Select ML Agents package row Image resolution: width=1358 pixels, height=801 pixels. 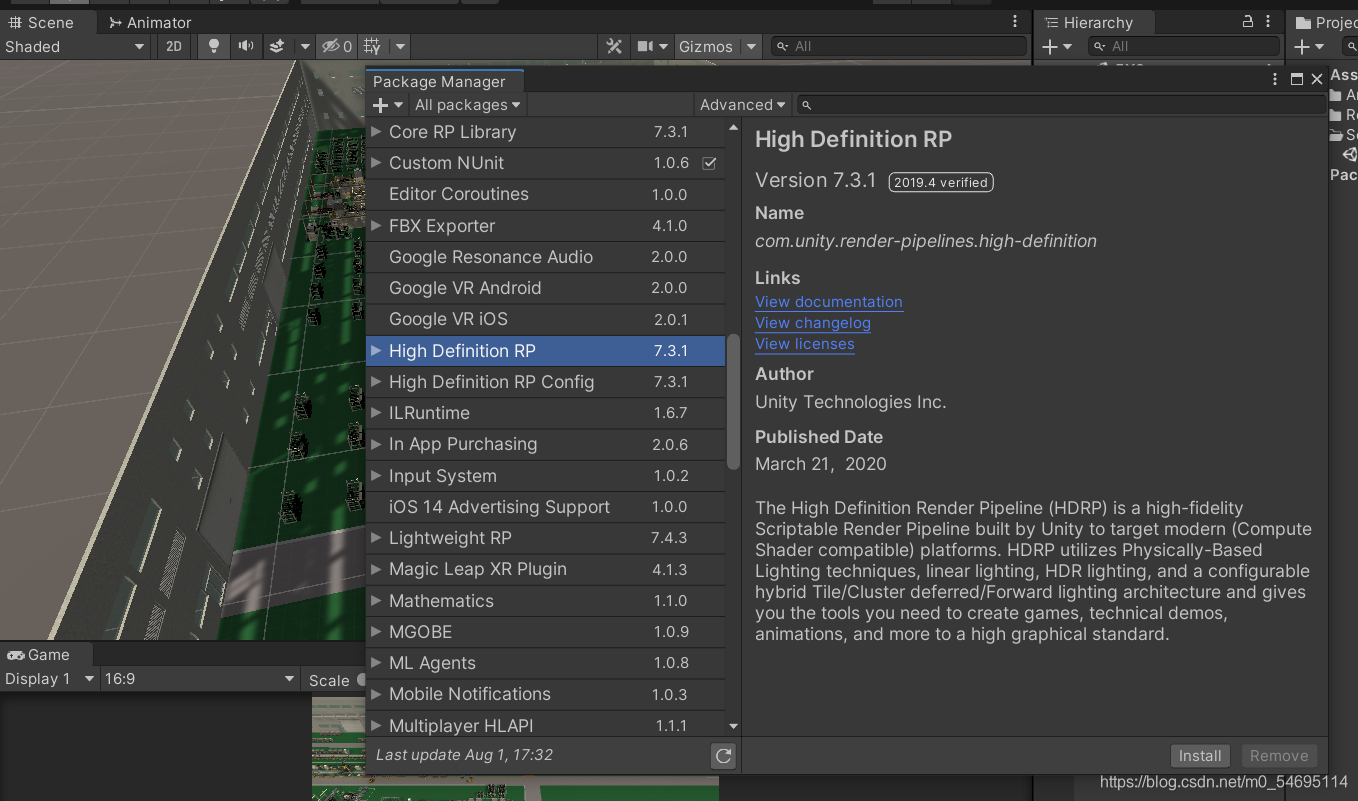click(x=546, y=663)
